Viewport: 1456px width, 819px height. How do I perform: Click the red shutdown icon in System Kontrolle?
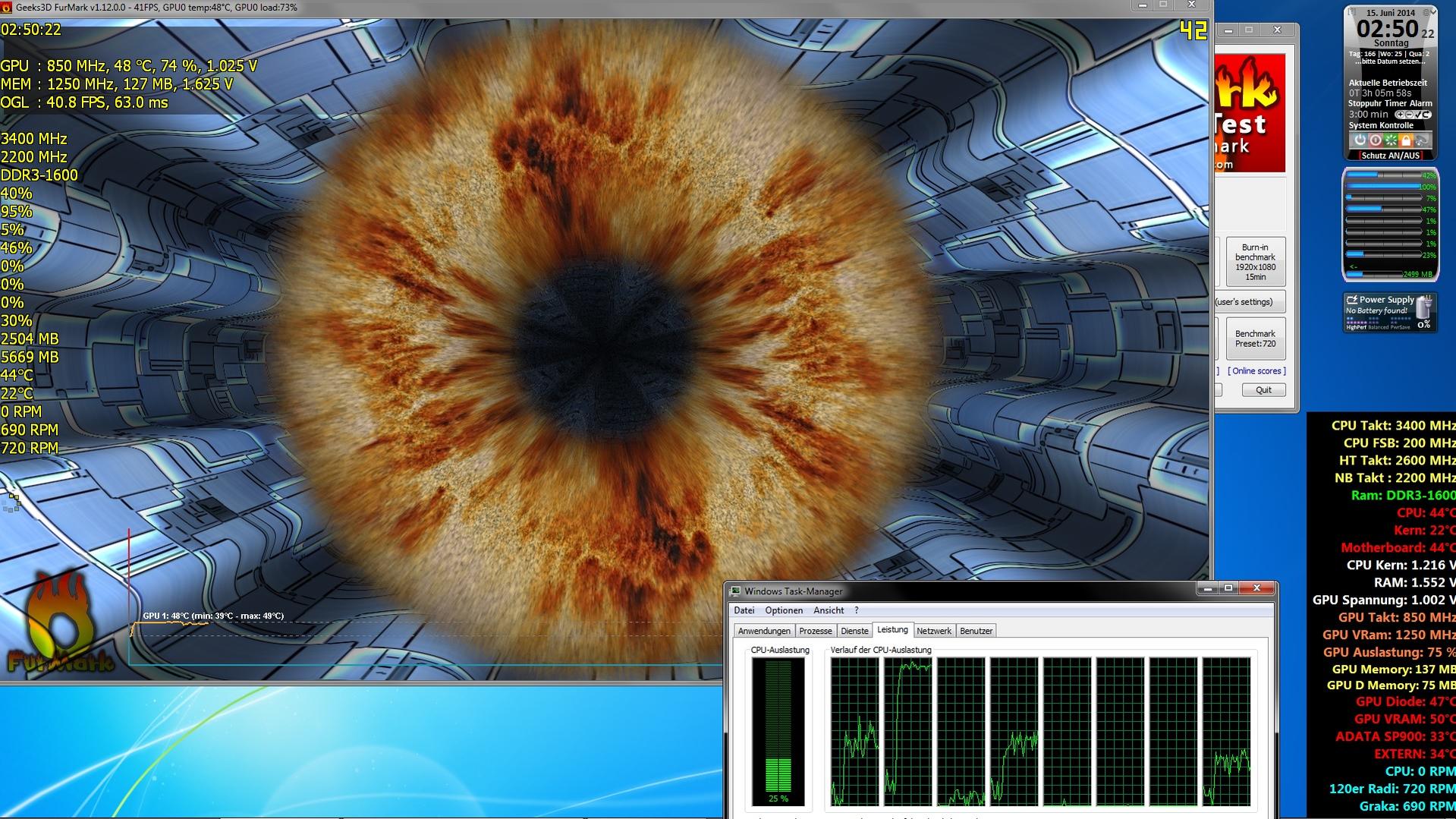(x=1376, y=140)
